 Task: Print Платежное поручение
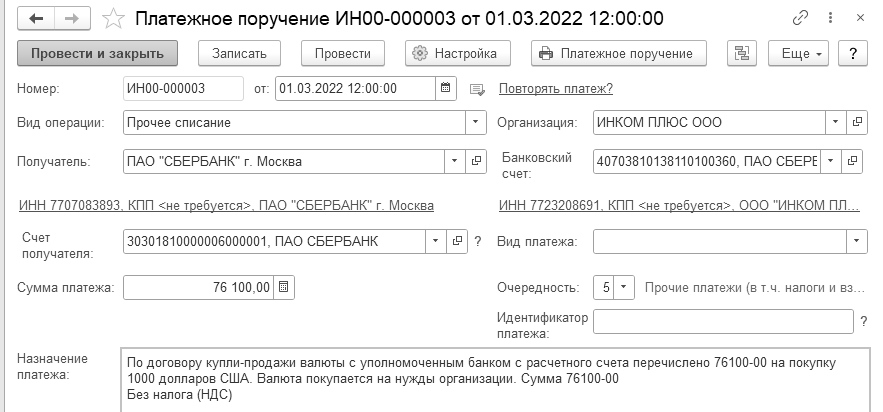(x=619, y=53)
